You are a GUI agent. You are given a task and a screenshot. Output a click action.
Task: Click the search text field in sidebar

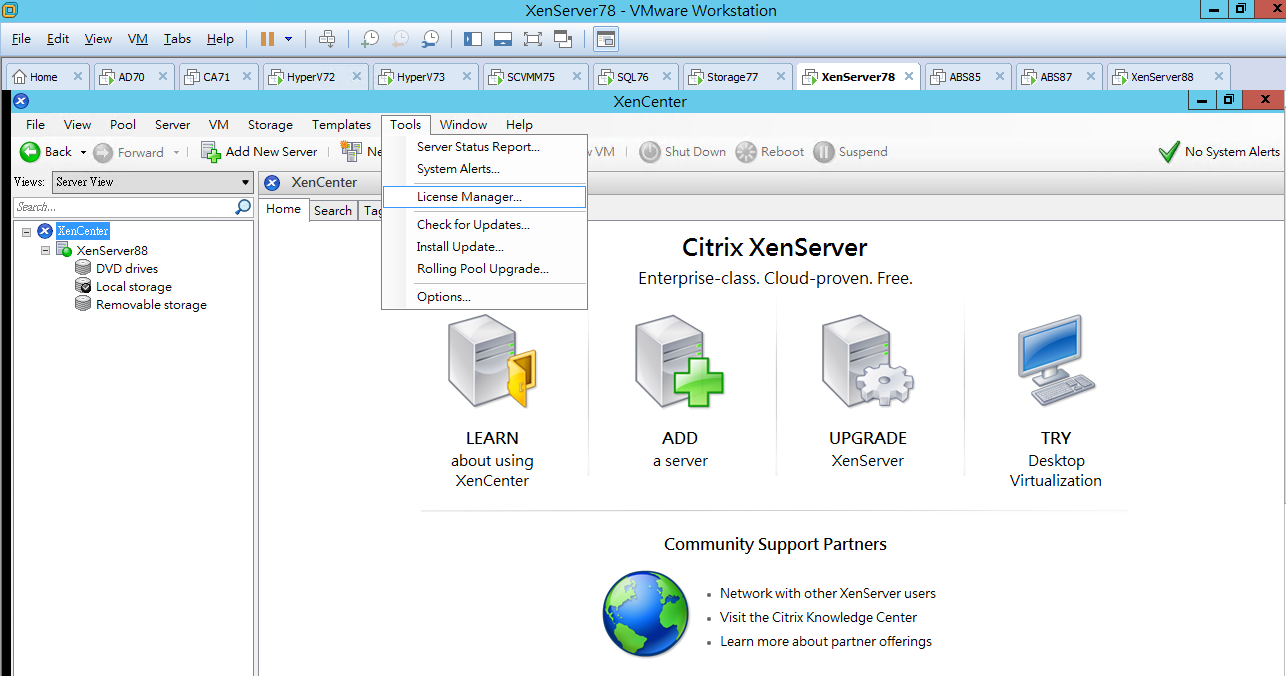coord(124,207)
